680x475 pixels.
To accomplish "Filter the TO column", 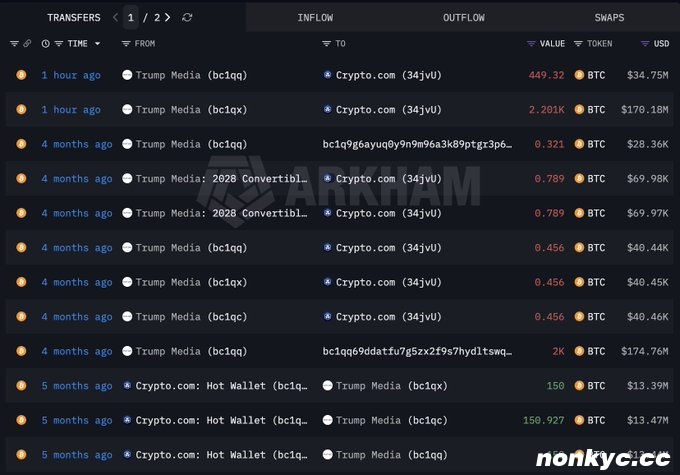I will point(326,43).
